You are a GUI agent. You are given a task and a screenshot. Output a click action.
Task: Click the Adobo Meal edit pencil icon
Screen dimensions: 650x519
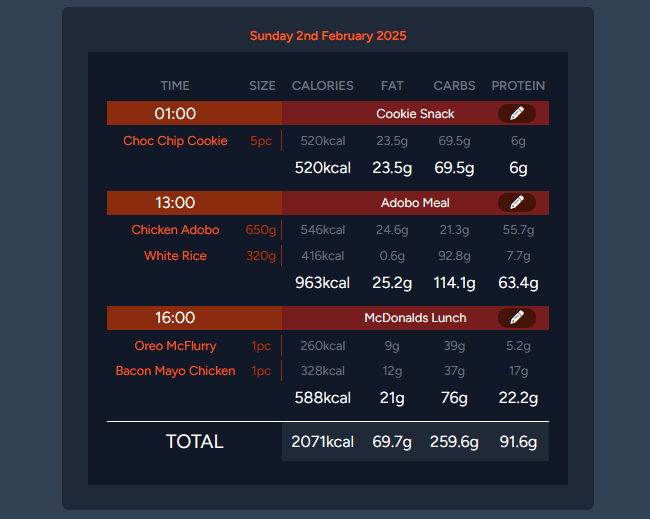pyautogui.click(x=516, y=203)
